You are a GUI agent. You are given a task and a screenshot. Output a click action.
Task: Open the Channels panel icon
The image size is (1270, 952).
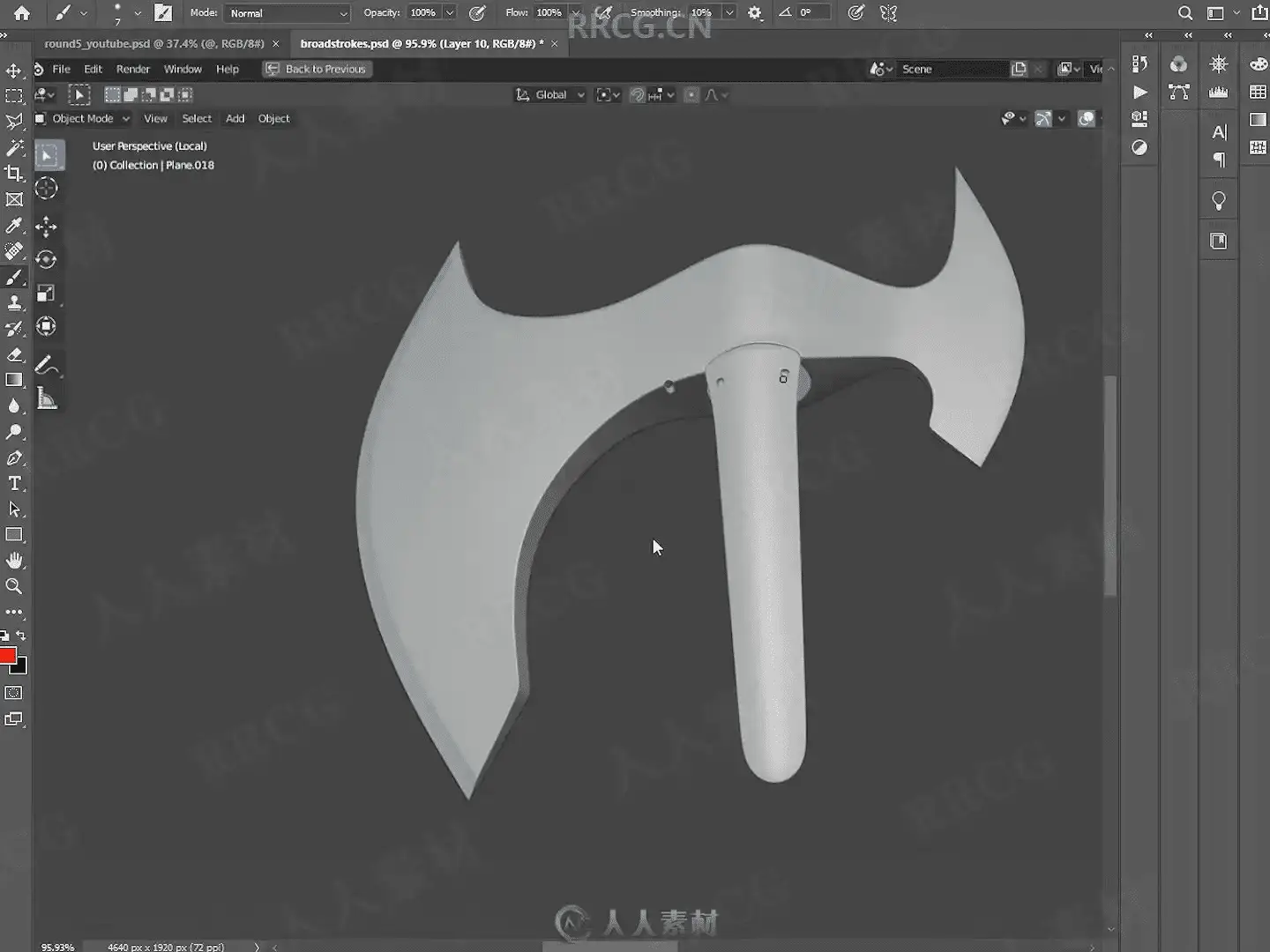pos(1178,63)
